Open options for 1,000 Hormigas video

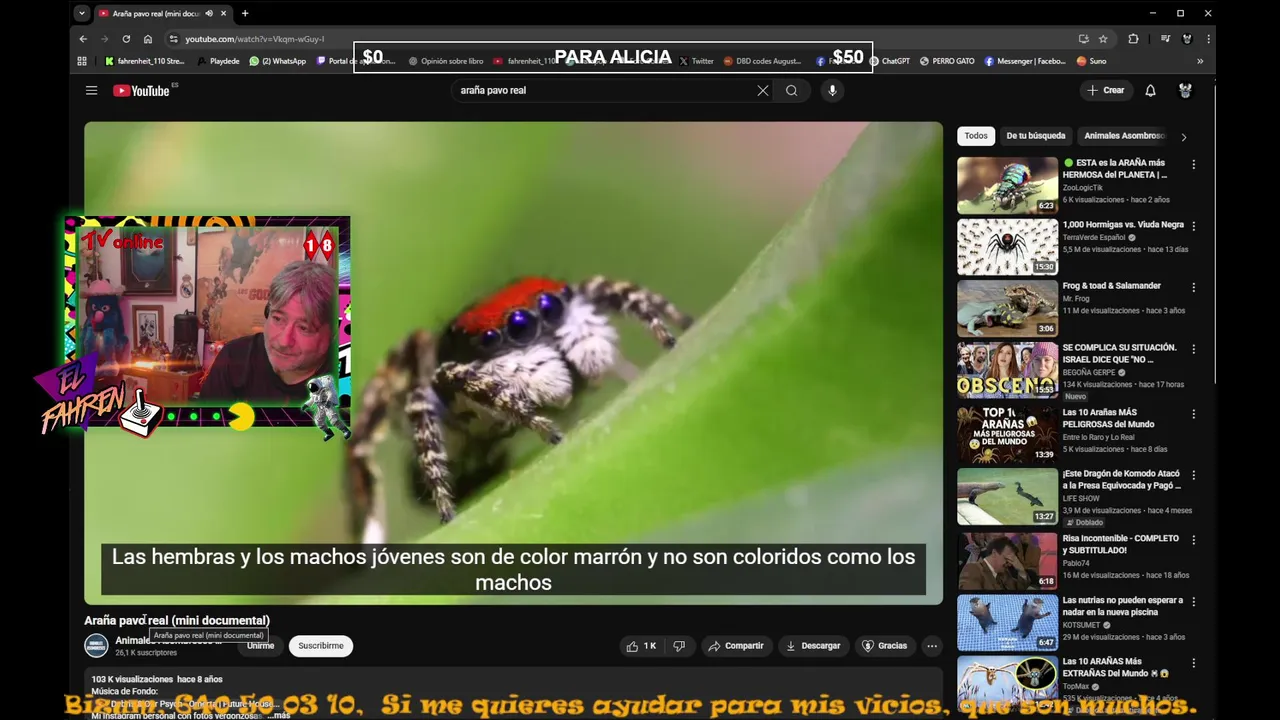coord(1193,226)
